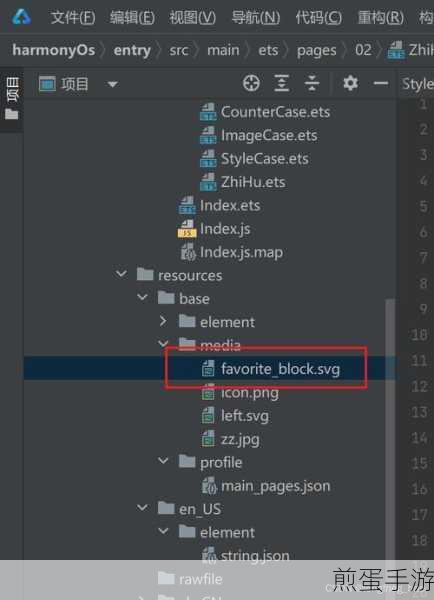This screenshot has width=434, height=600.
Task: Expand the element folder under base
Action: pos(163,321)
